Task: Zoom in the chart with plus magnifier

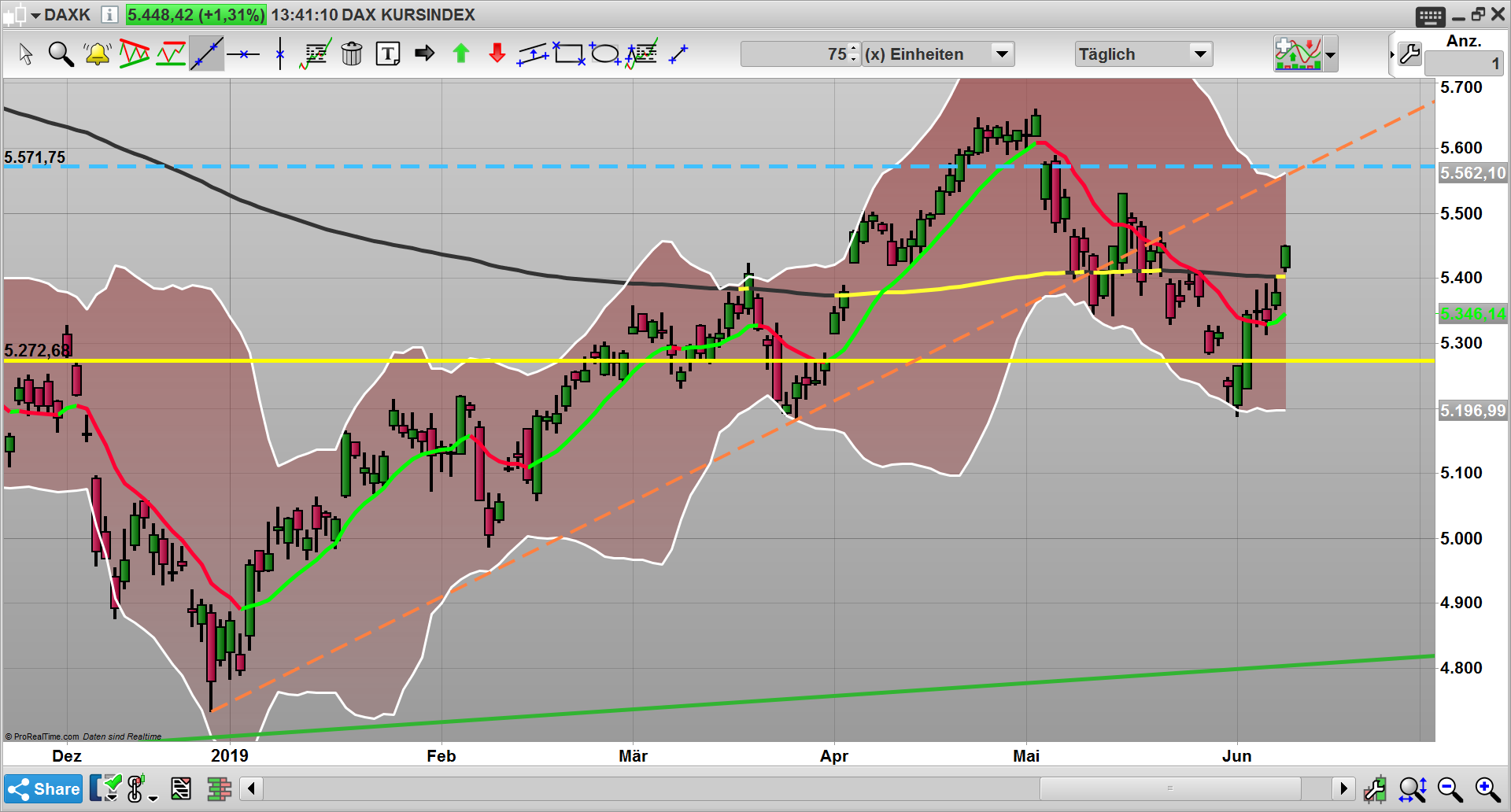Action: [x=1487, y=788]
